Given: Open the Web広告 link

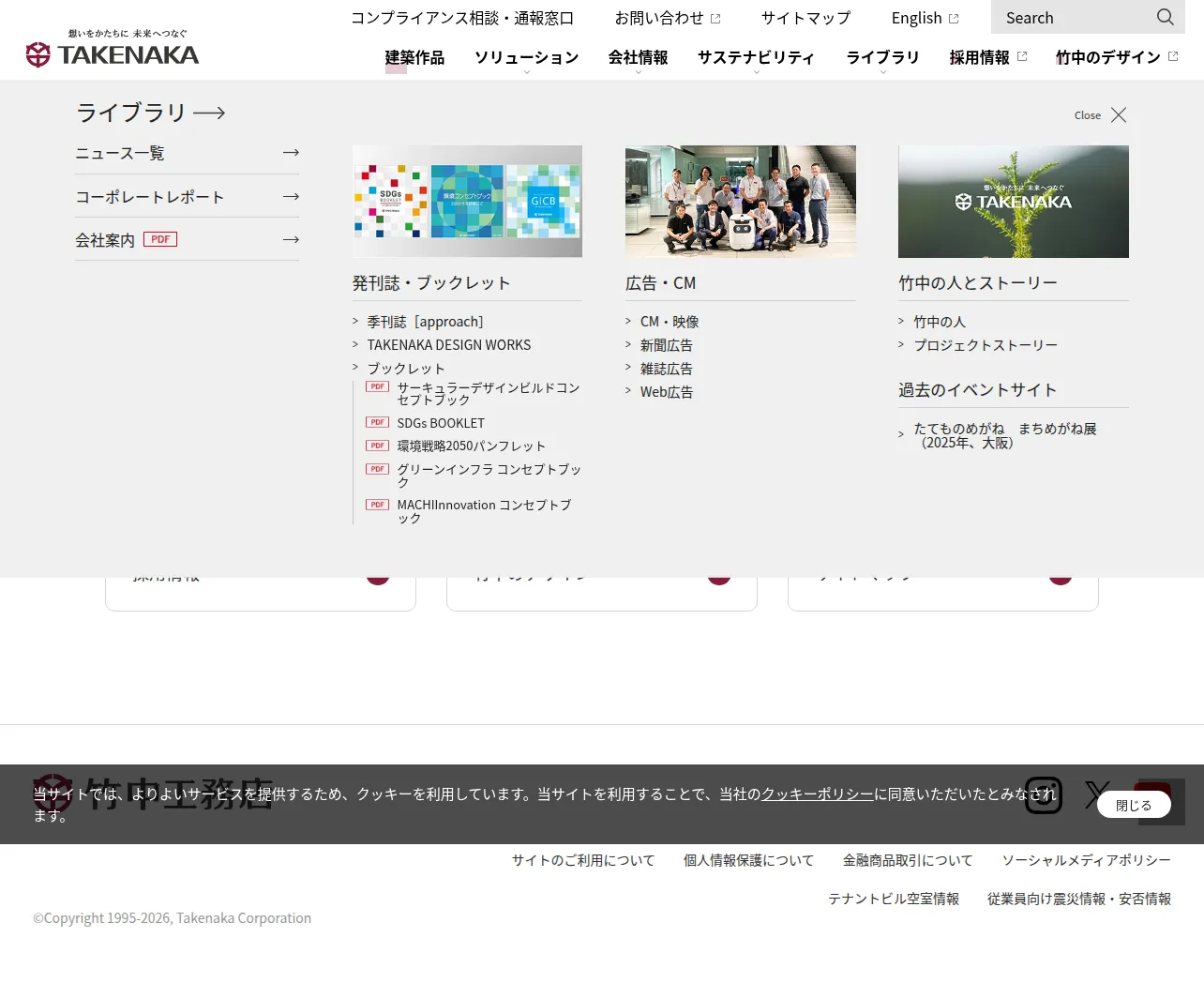Looking at the screenshot, I should point(667,392).
